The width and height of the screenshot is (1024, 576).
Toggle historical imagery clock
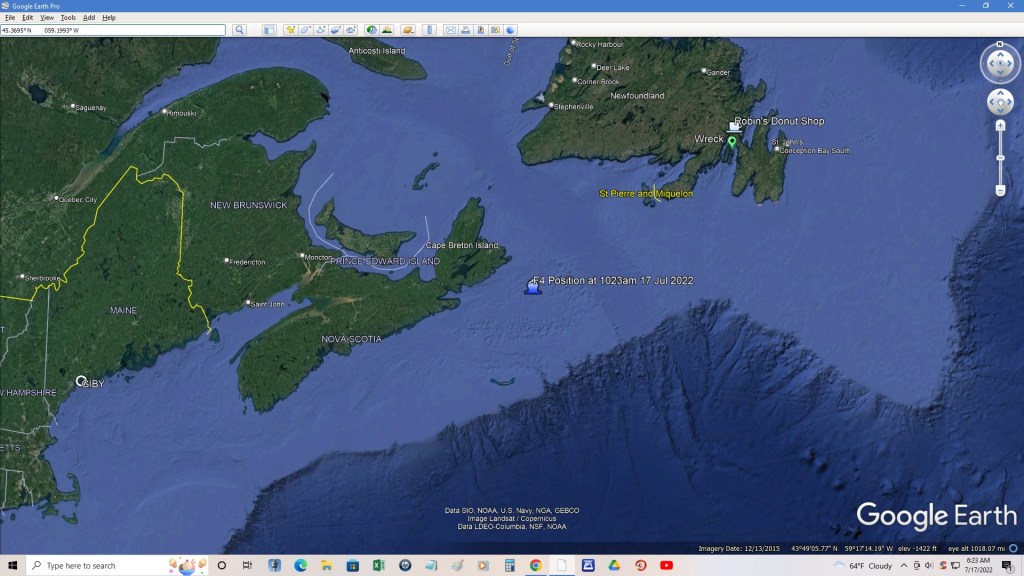point(372,30)
